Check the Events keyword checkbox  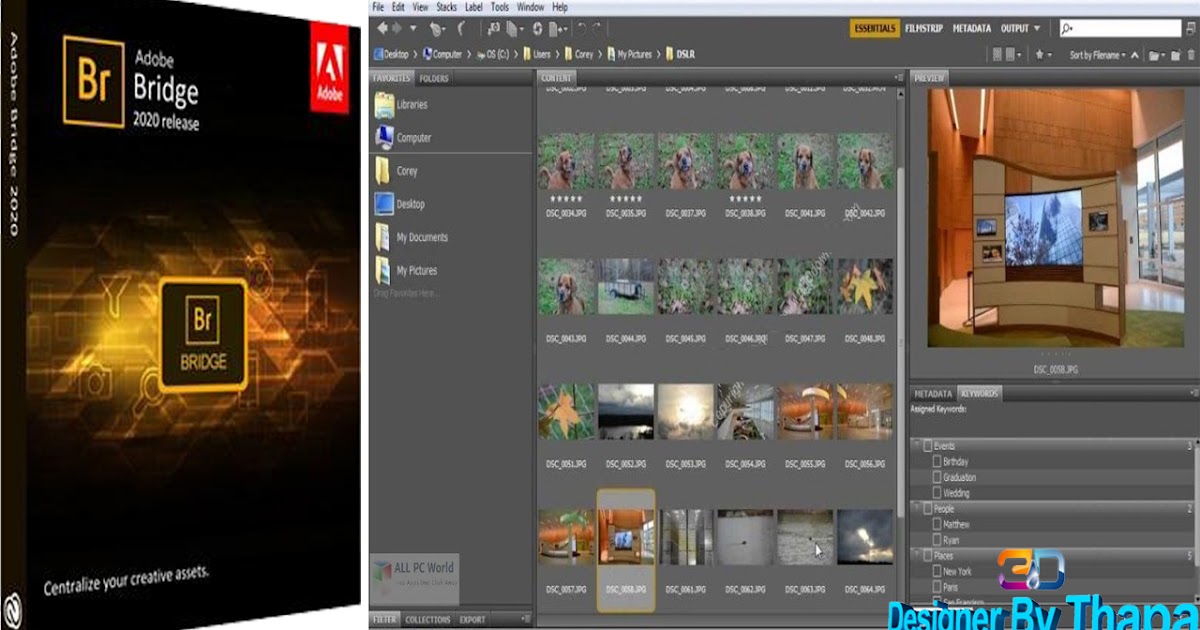[927, 445]
